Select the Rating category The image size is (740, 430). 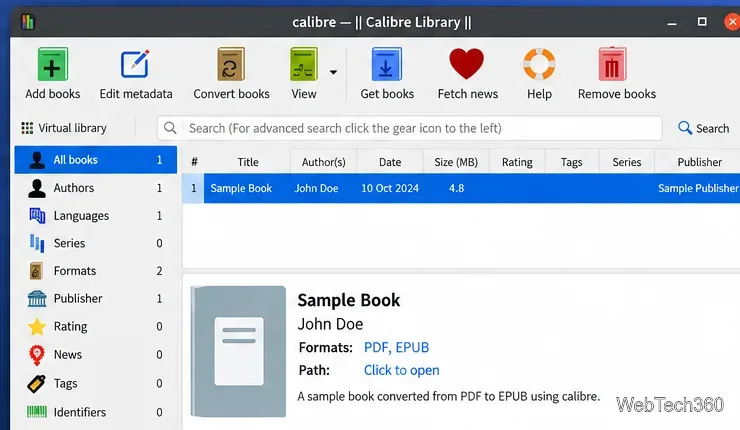(96, 327)
